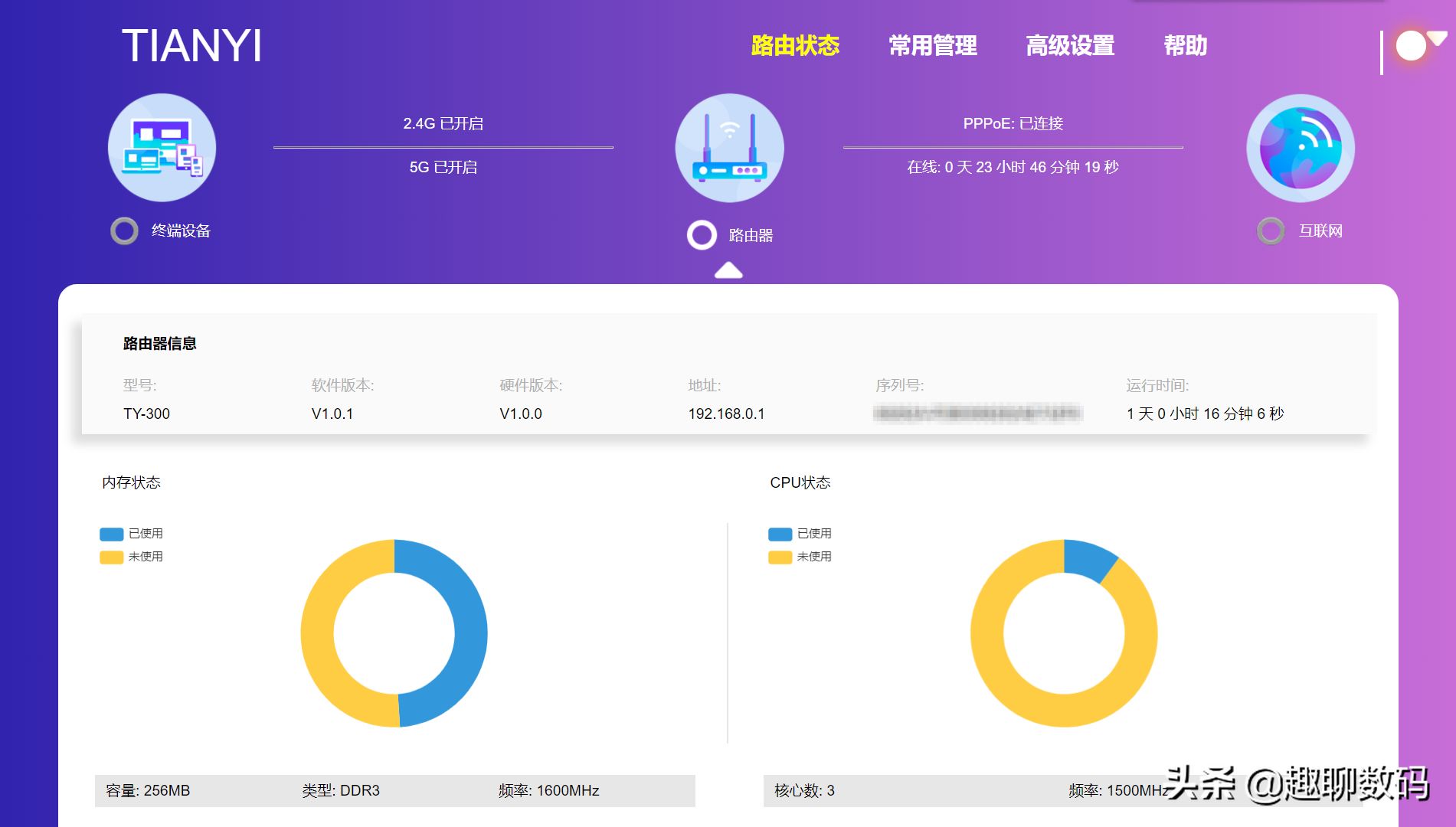The height and width of the screenshot is (827, 1456).
Task: Click the PPPoE 已连接 status text
Action: pos(1013,124)
